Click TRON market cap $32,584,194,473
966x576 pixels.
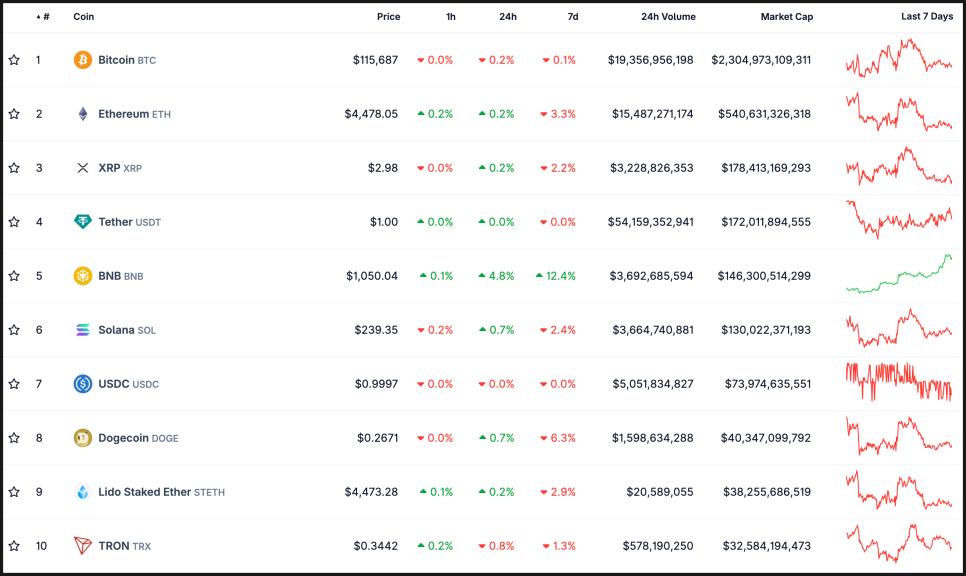[766, 546]
